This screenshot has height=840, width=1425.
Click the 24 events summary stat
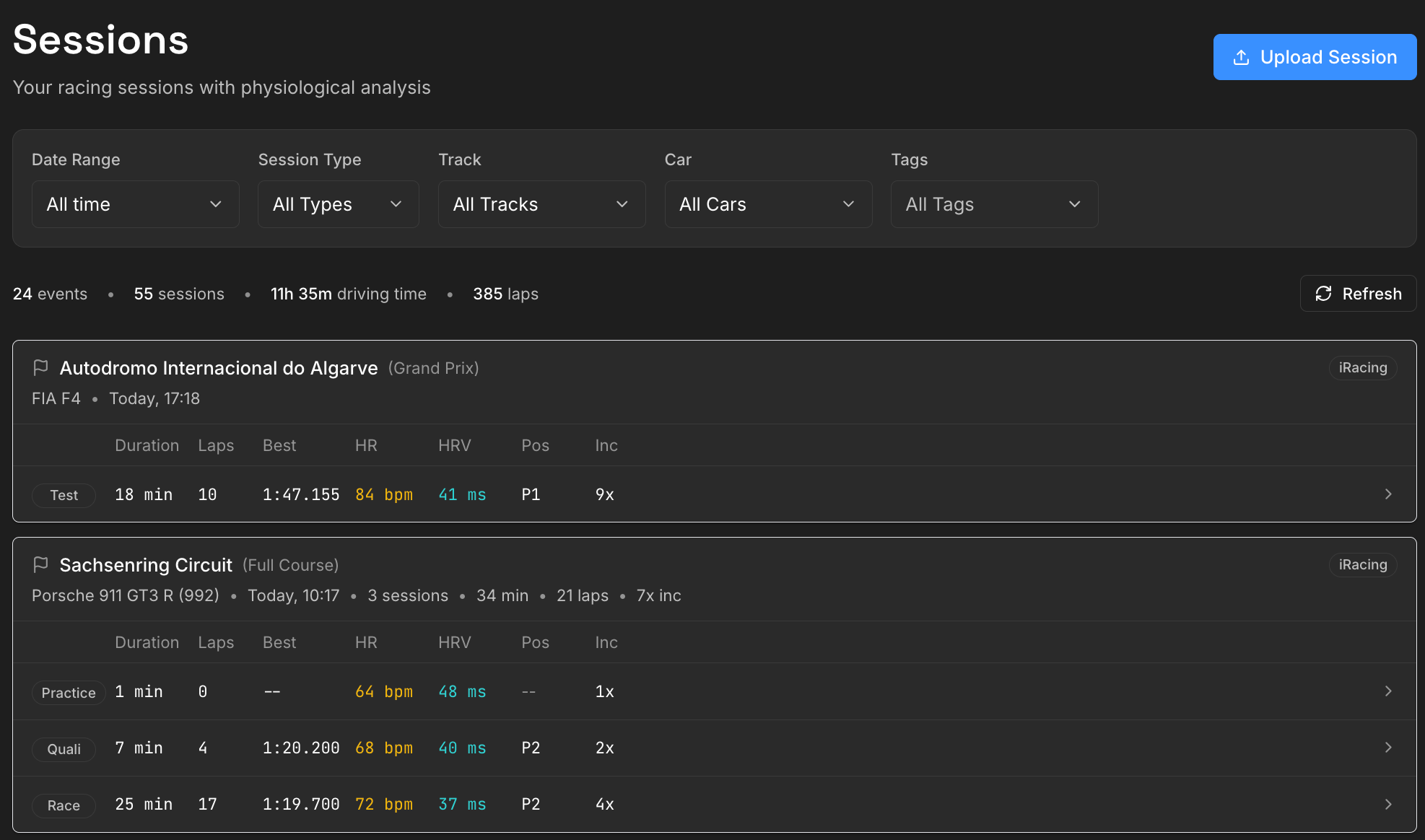point(50,294)
